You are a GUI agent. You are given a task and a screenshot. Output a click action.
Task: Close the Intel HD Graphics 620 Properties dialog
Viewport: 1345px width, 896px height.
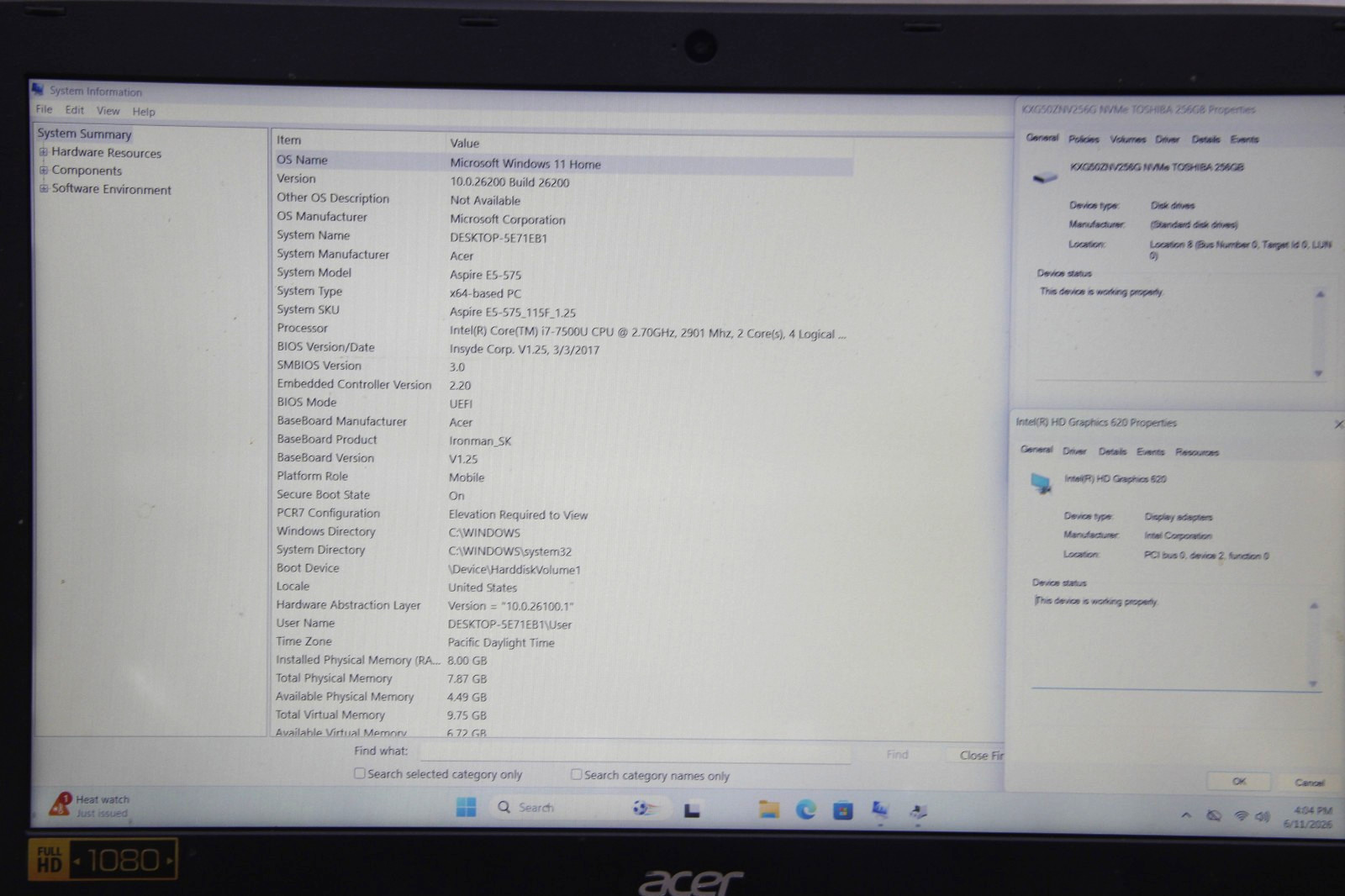(x=1338, y=424)
